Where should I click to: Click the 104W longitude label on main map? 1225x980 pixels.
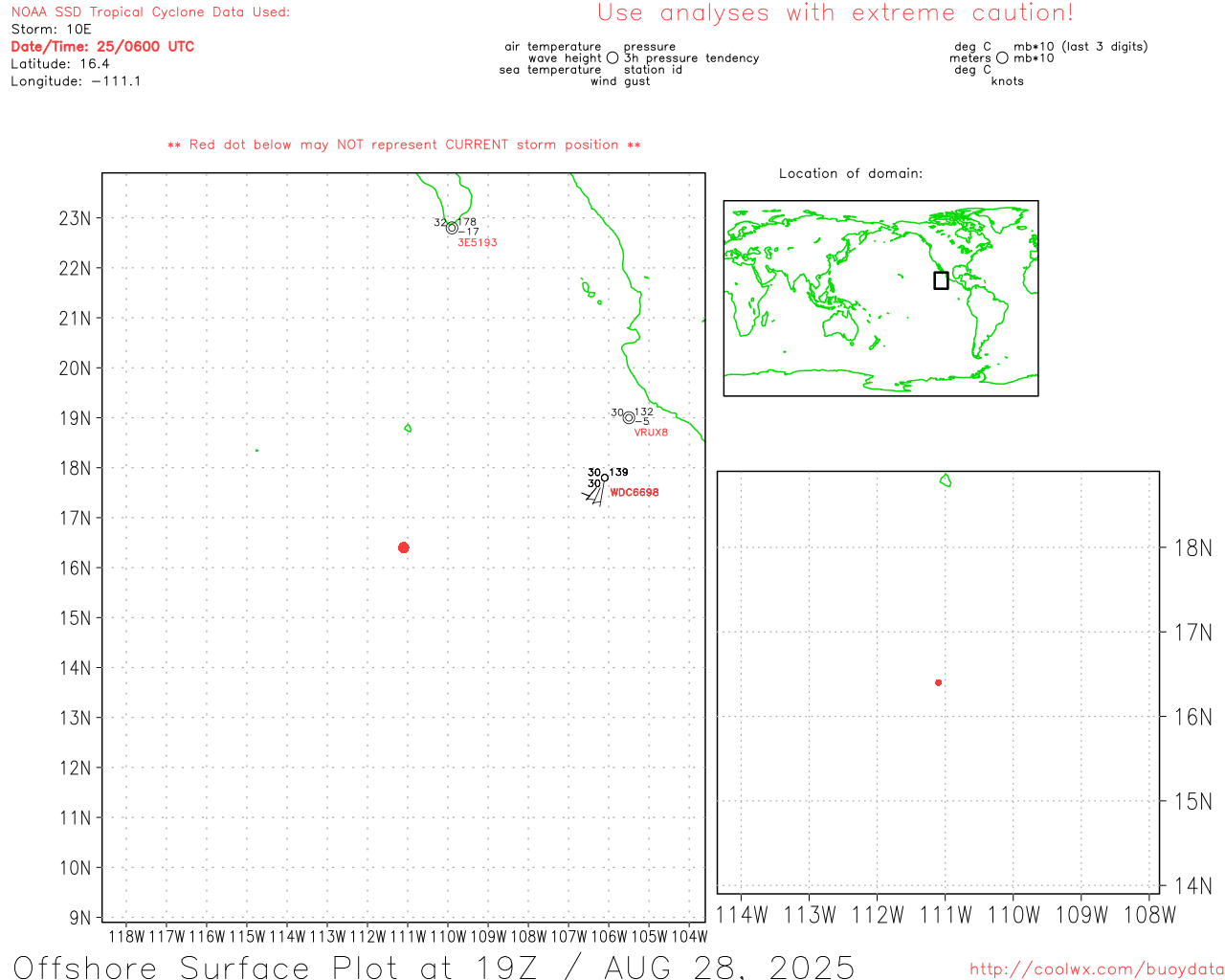[x=689, y=936]
